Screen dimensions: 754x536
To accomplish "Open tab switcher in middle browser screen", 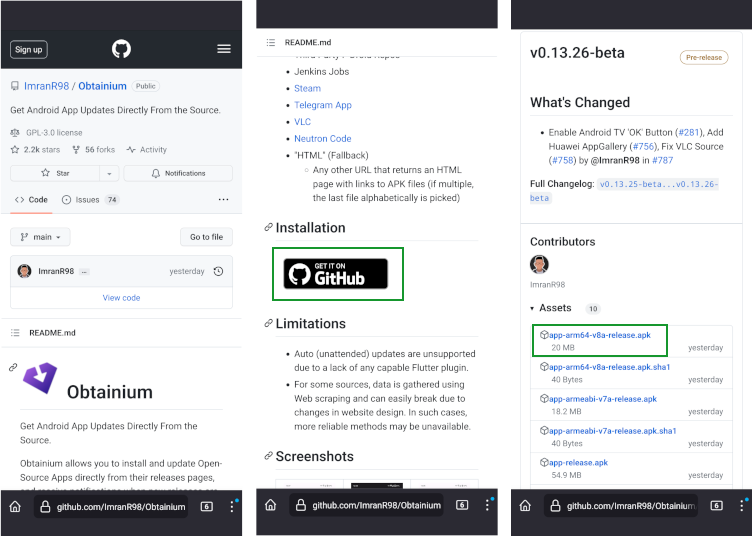I will (x=462, y=505).
